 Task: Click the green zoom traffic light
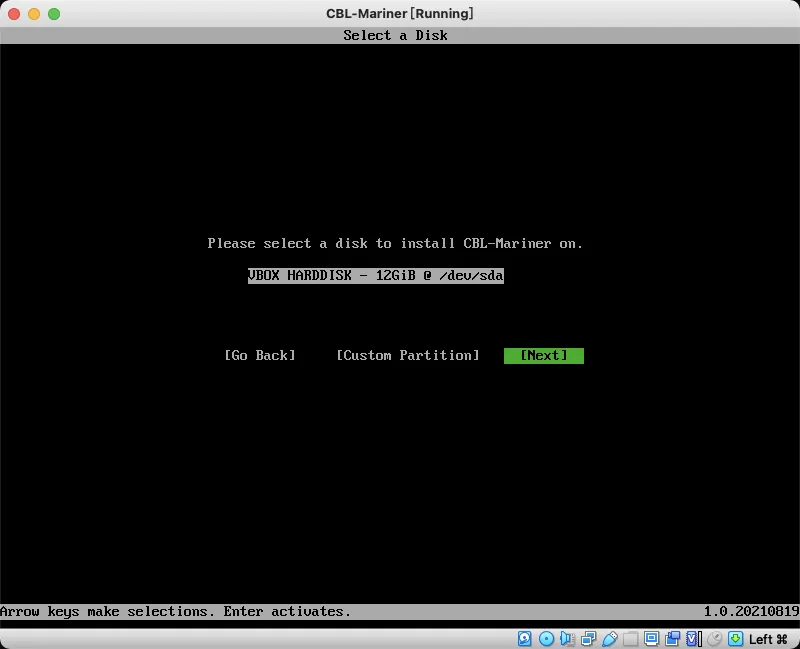point(53,13)
